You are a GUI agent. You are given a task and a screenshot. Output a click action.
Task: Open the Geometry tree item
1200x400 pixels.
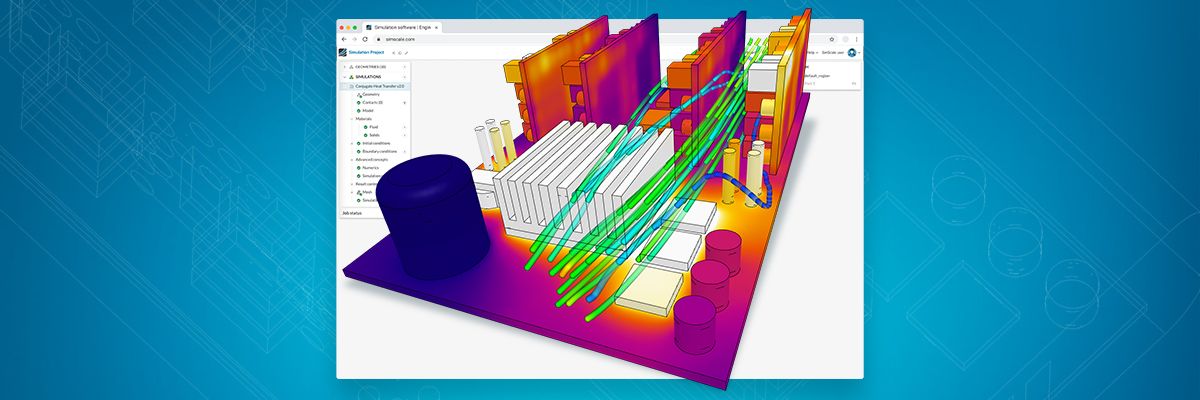tap(370, 94)
